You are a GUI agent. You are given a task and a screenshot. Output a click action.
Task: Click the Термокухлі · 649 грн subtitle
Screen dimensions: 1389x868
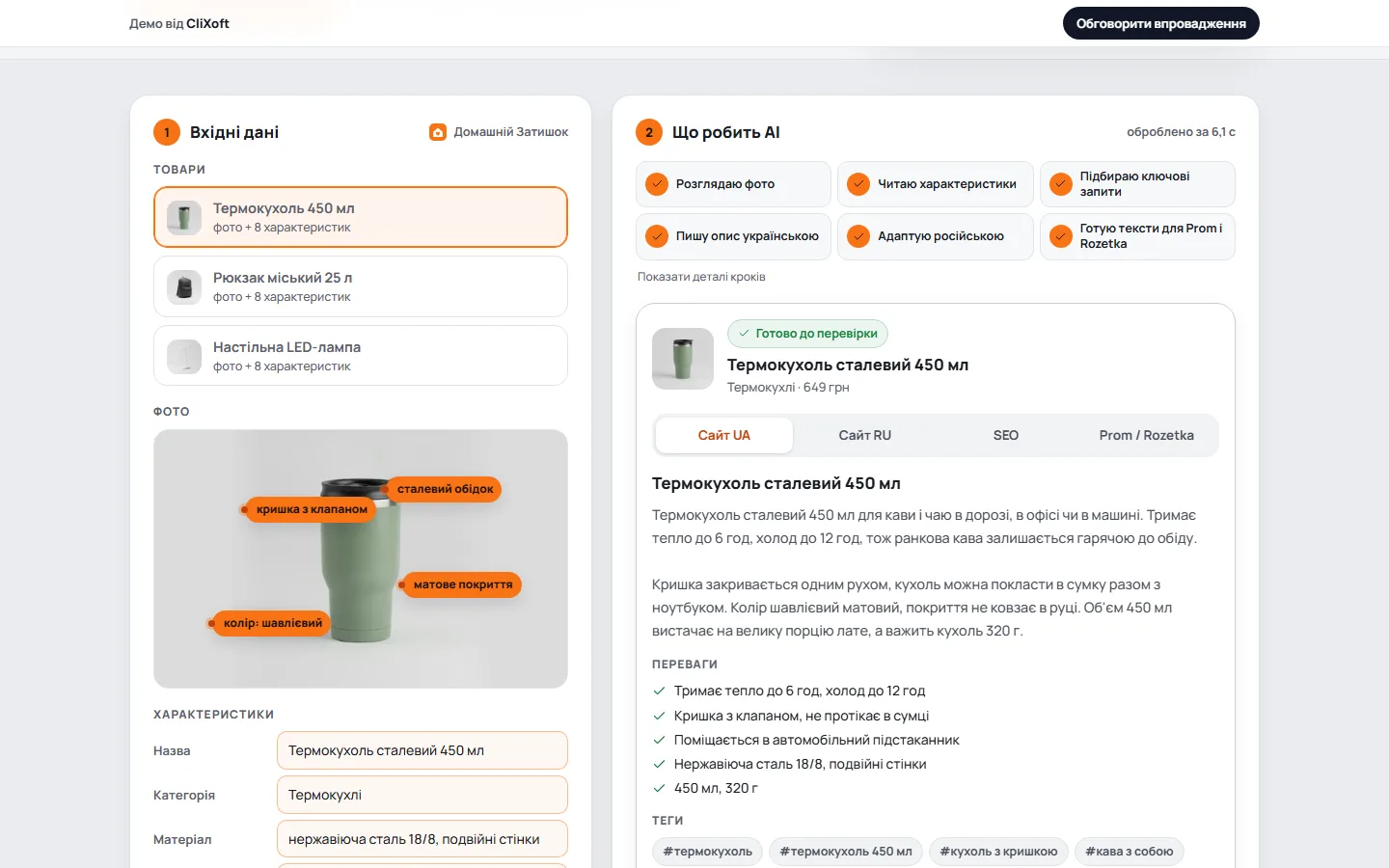(x=788, y=388)
